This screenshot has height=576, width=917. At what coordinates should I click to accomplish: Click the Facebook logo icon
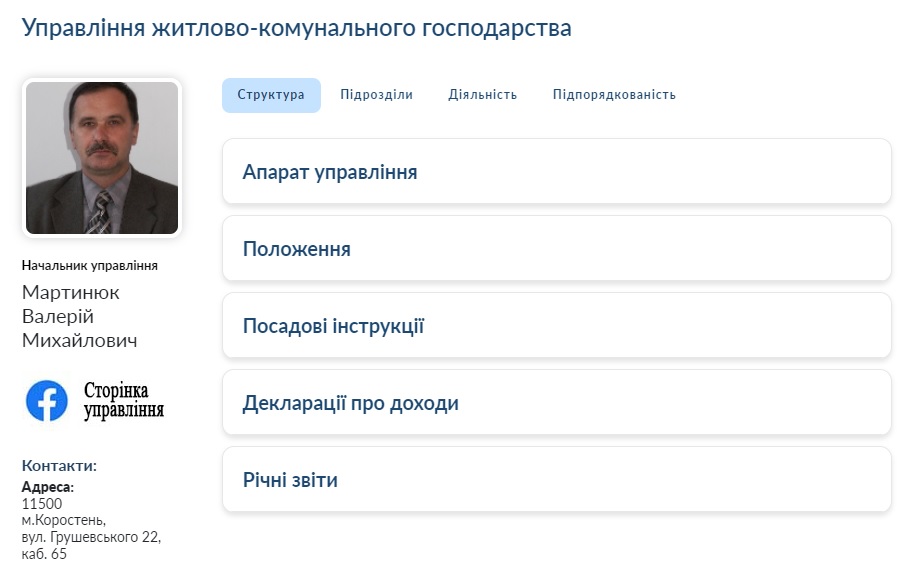47,401
